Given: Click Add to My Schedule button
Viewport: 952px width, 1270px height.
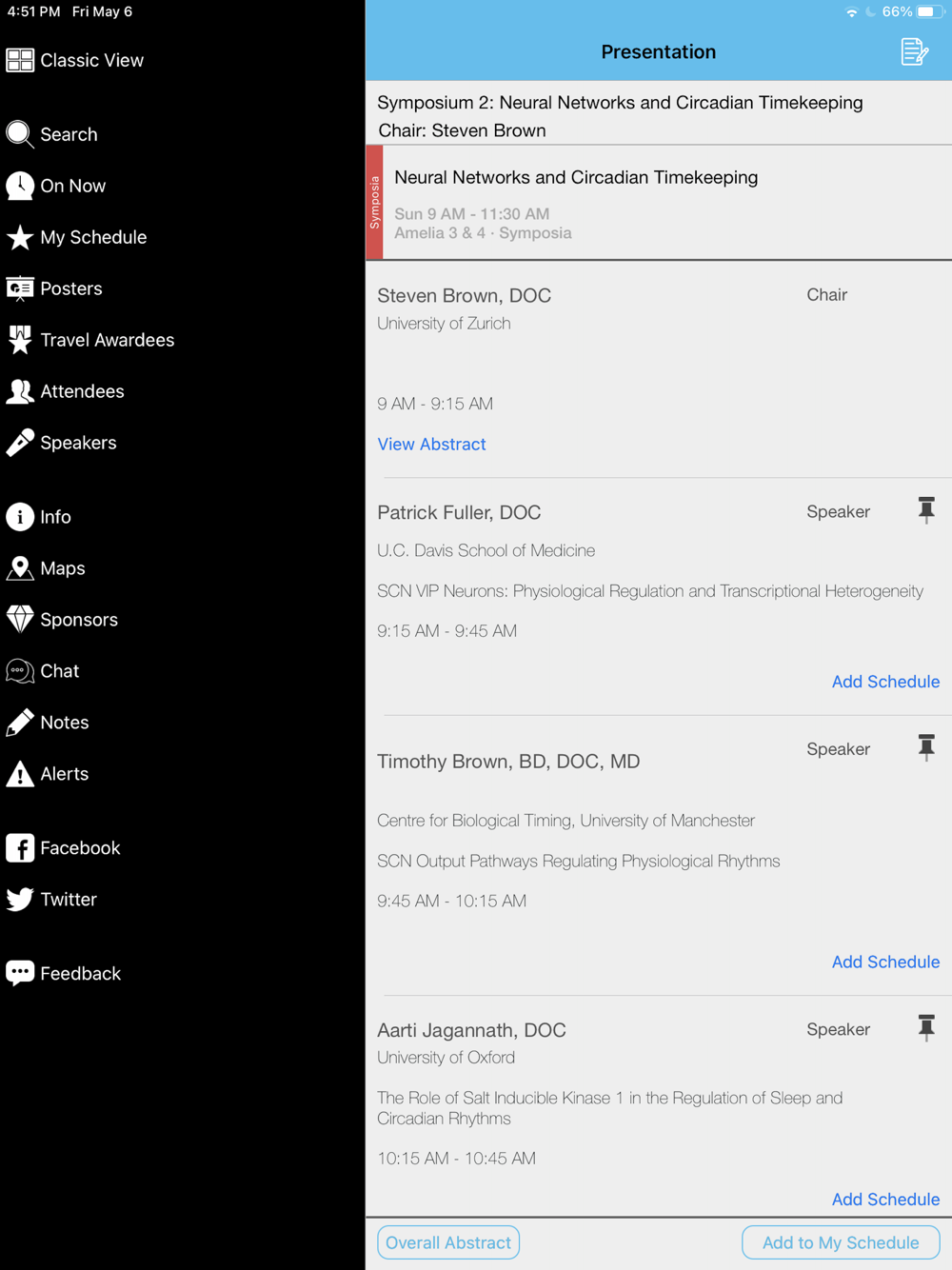Looking at the screenshot, I should tap(841, 1242).
